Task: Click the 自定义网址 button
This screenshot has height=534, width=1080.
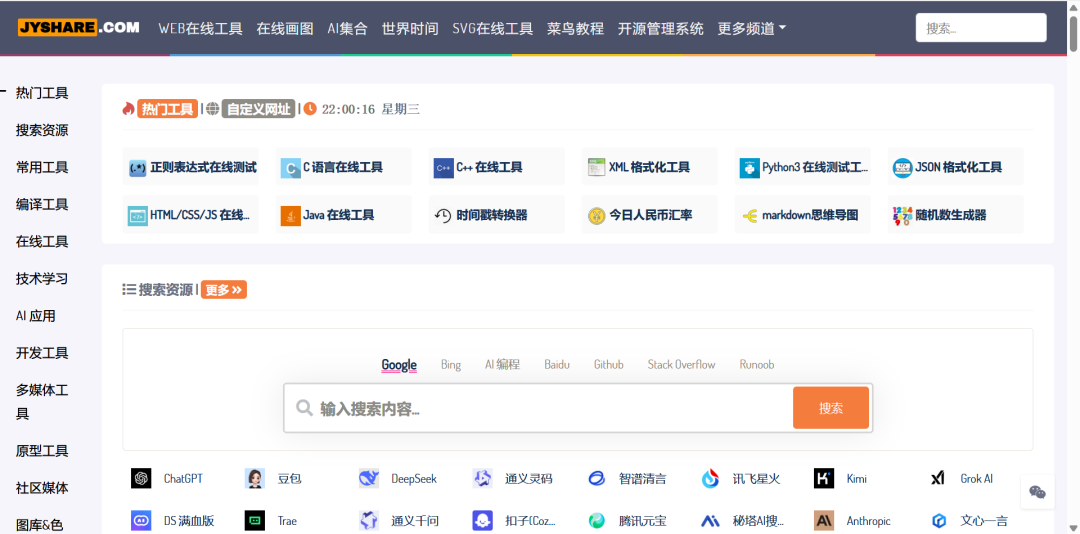Action: [x=258, y=109]
